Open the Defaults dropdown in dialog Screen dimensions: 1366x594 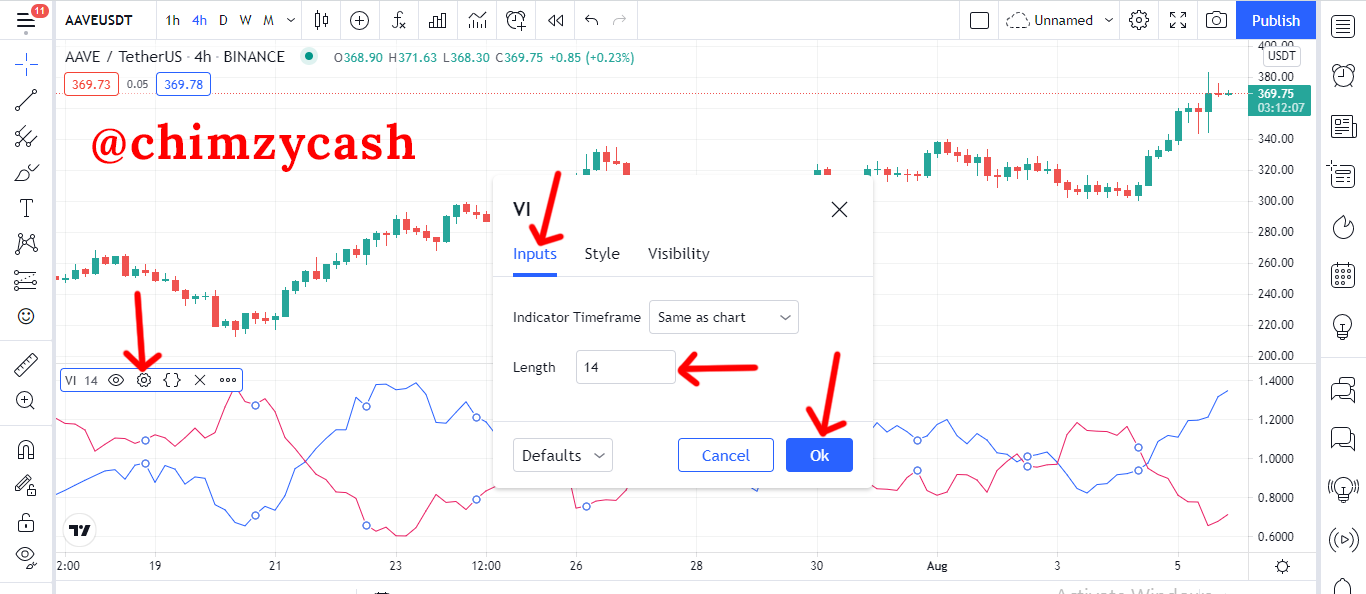(x=562, y=455)
